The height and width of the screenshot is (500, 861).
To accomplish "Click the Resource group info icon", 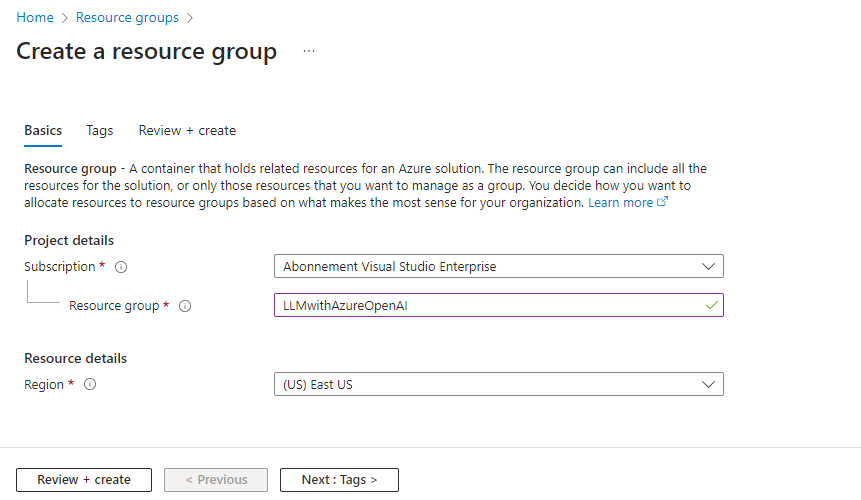I will point(184,306).
